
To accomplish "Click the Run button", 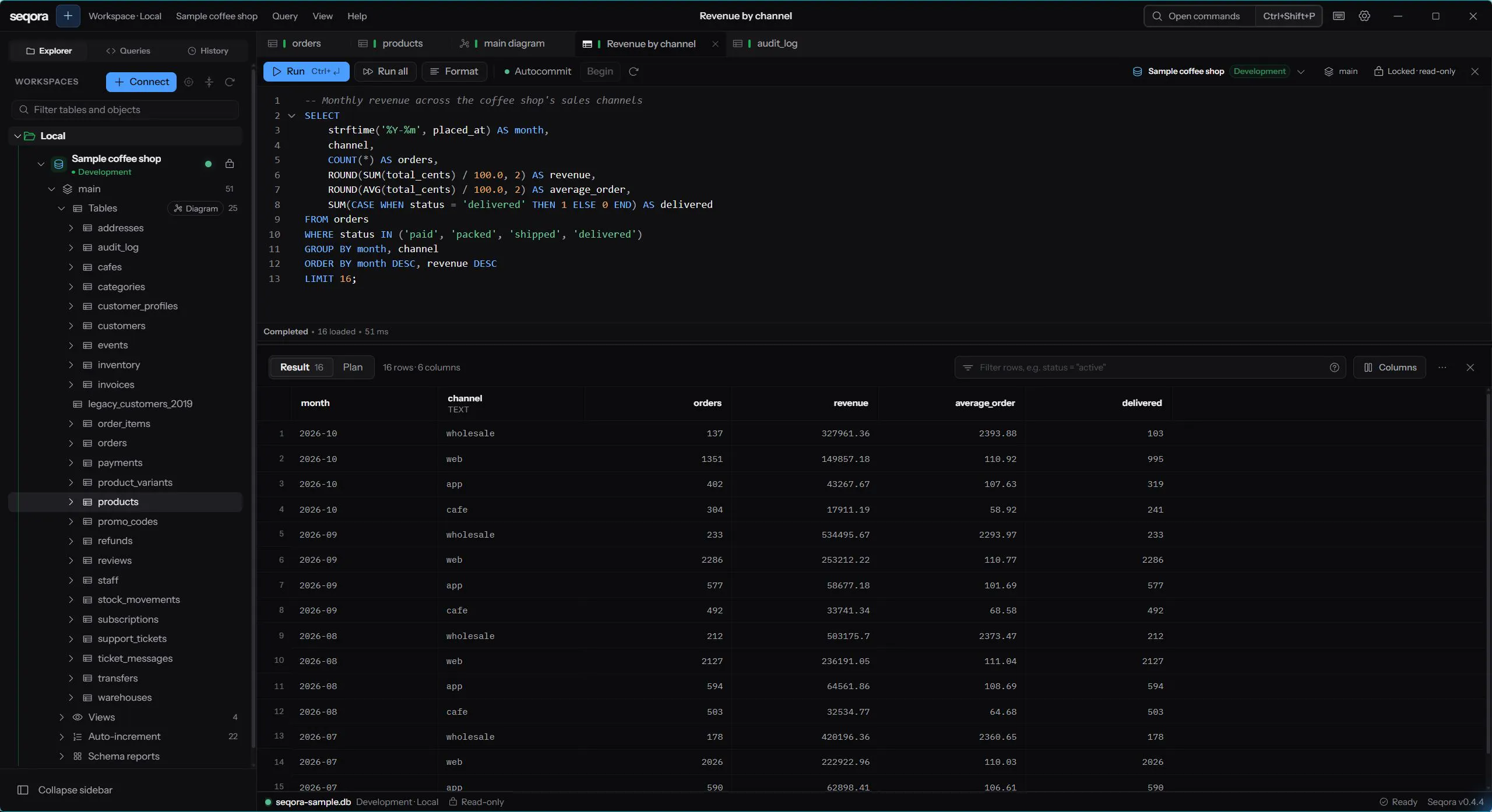I will click(306, 71).
